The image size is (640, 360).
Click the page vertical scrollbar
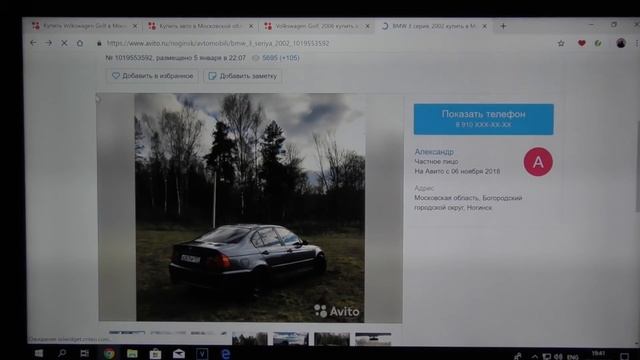pyautogui.click(x=637, y=167)
